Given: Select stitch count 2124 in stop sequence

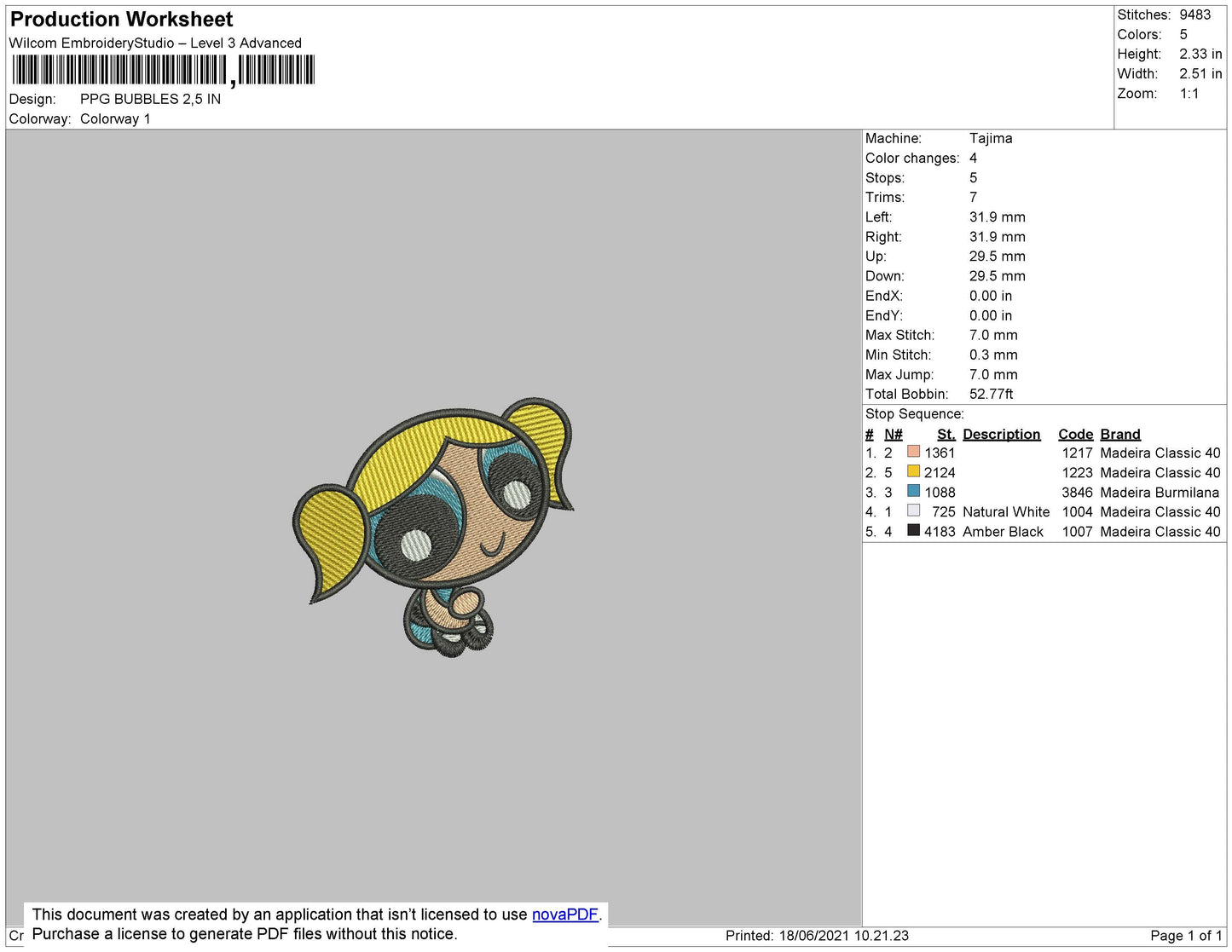Looking at the screenshot, I should pyautogui.click(x=940, y=473).
